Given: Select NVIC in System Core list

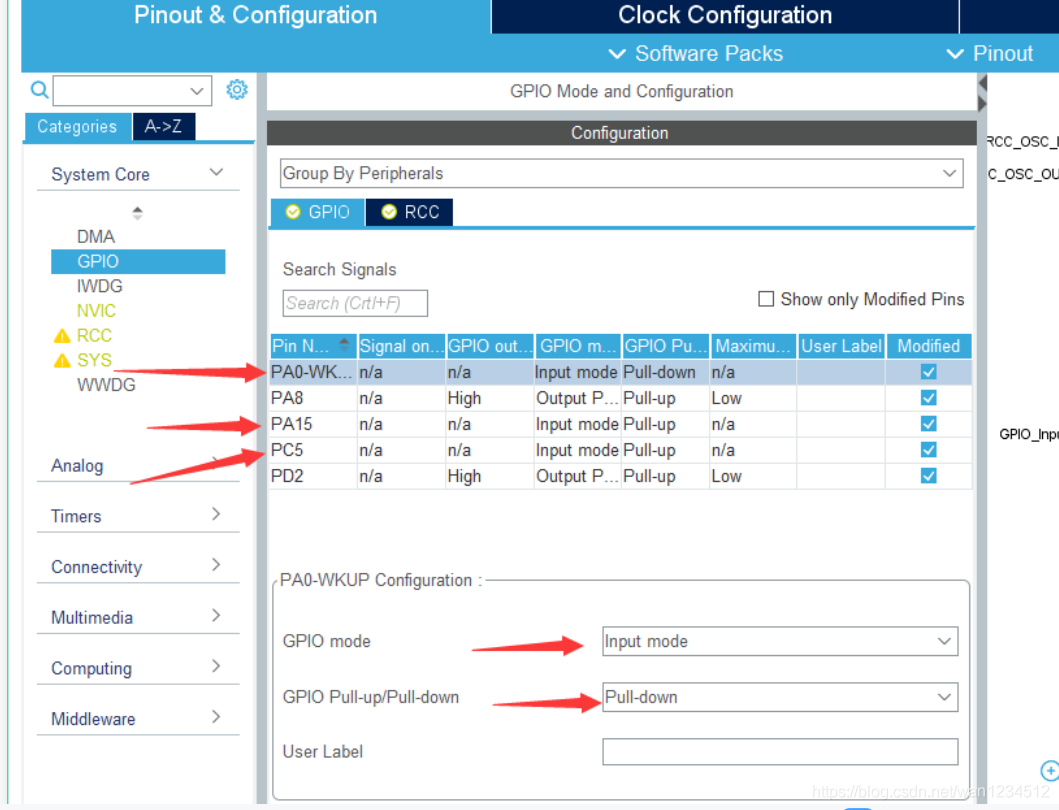Looking at the screenshot, I should [x=96, y=311].
